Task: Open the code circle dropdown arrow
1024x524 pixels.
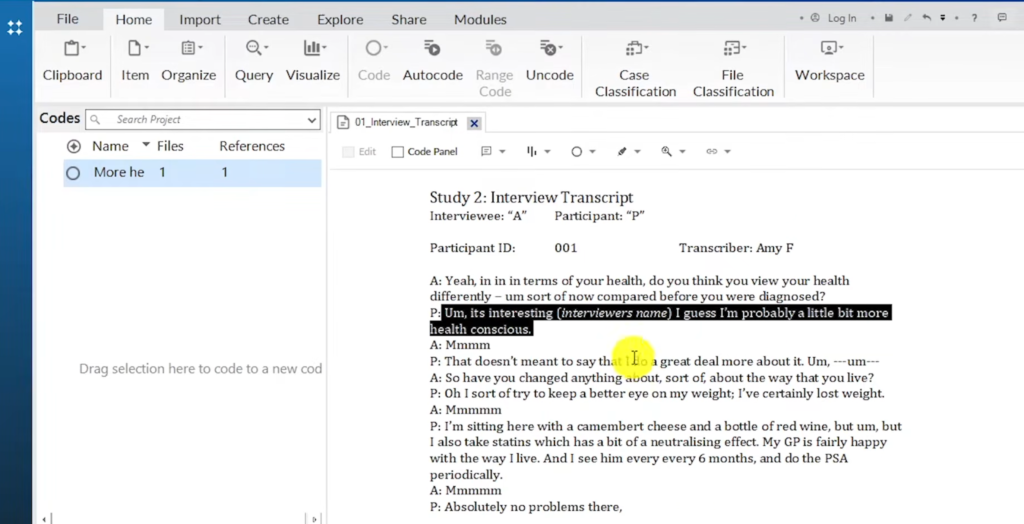Action: pyautogui.click(x=592, y=152)
